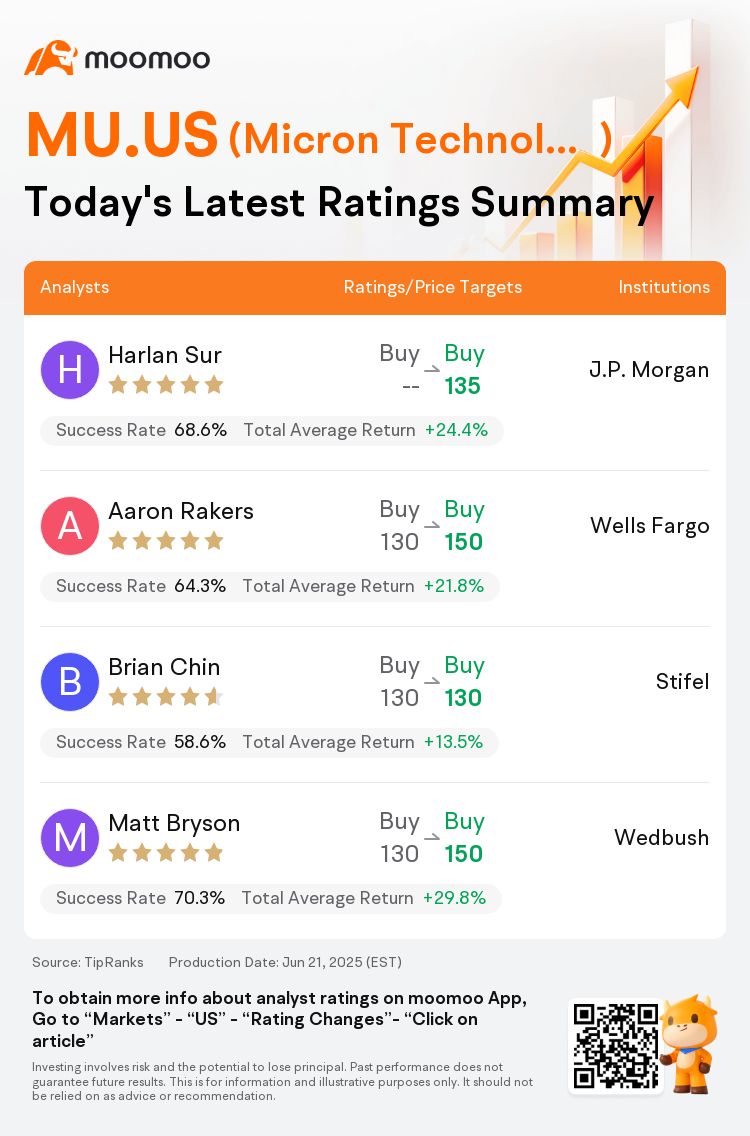Open the MU.US ticker title
Screen dimensions: 750x1136
click(122, 135)
